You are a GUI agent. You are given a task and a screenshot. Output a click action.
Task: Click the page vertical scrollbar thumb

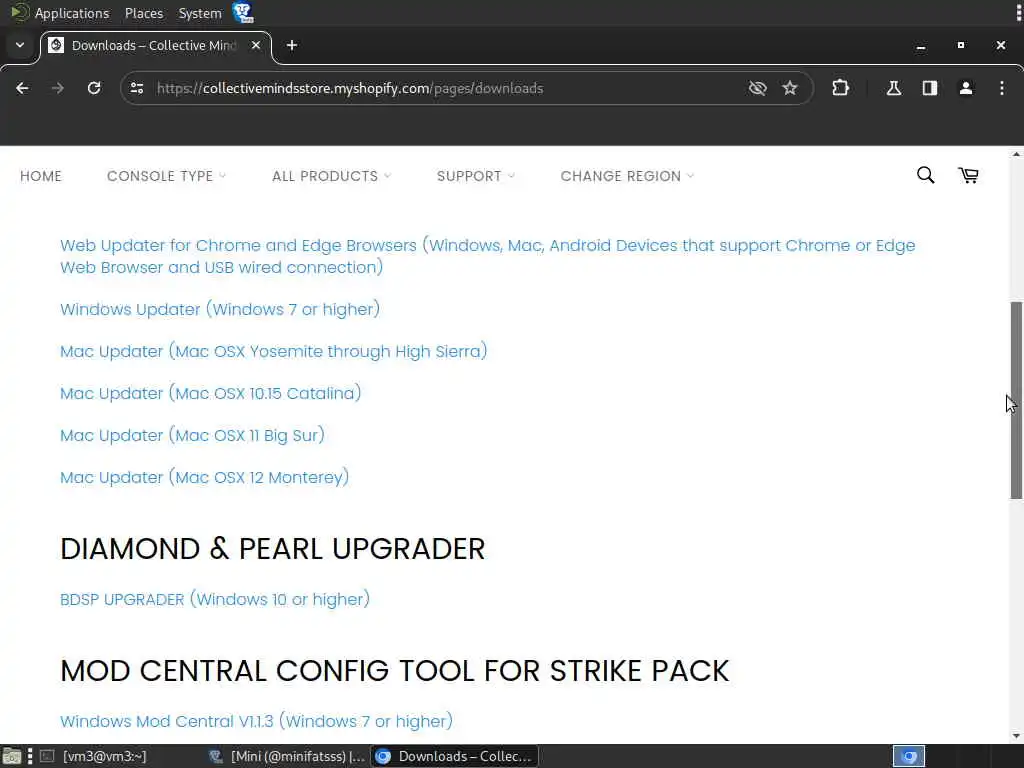coord(1016,400)
